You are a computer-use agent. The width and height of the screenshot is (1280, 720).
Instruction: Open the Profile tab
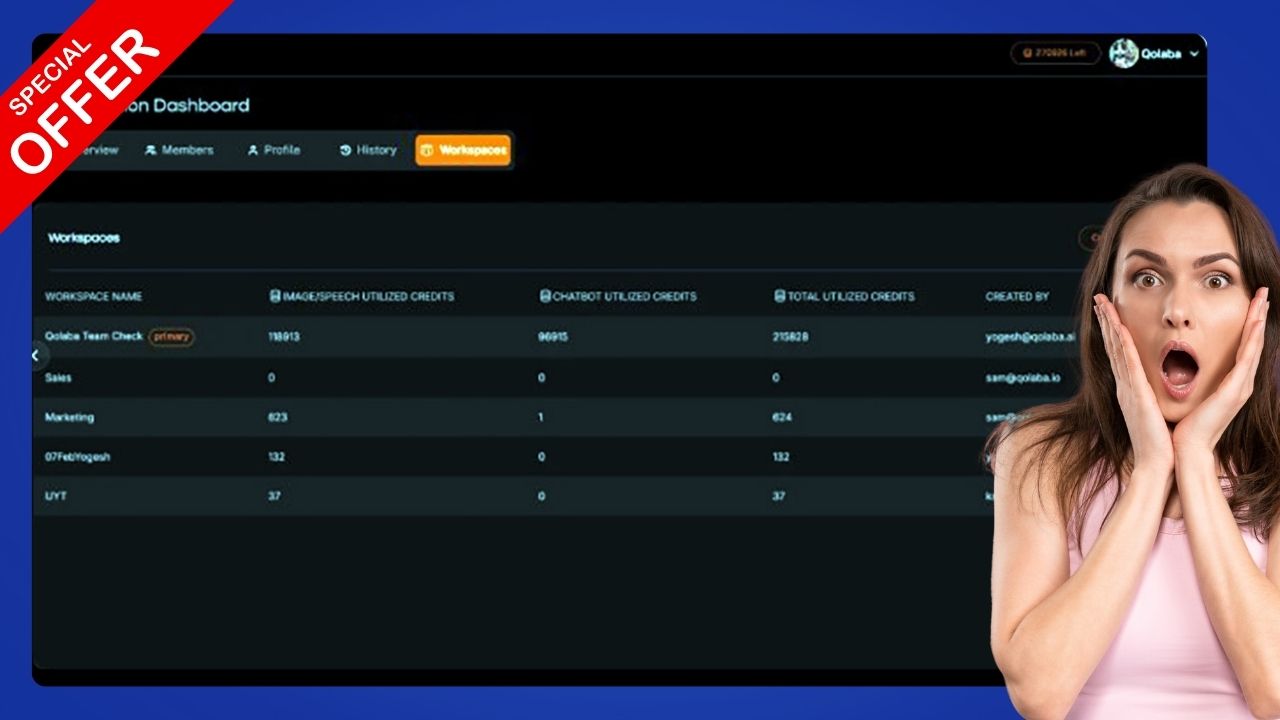click(273, 150)
